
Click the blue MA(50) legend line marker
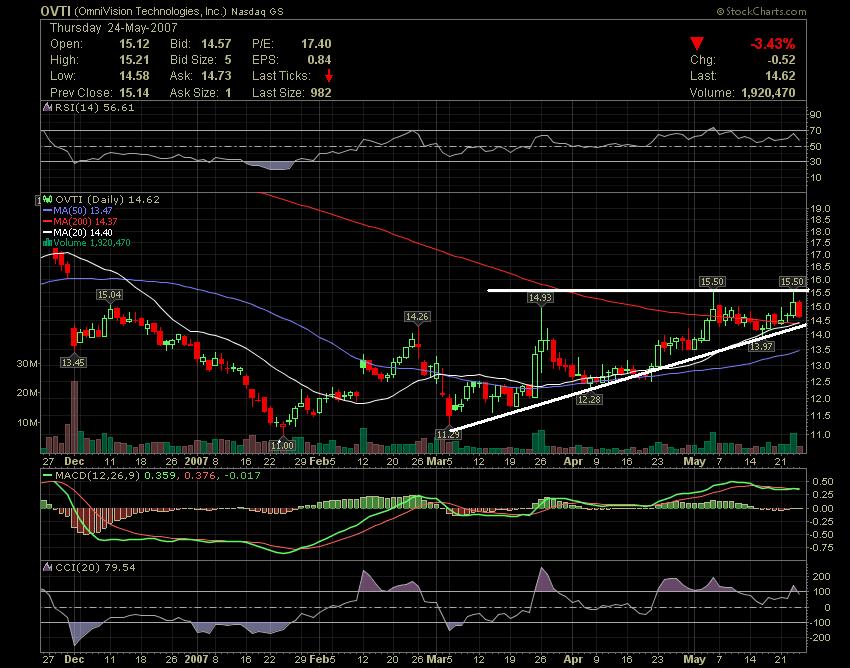pos(47,211)
